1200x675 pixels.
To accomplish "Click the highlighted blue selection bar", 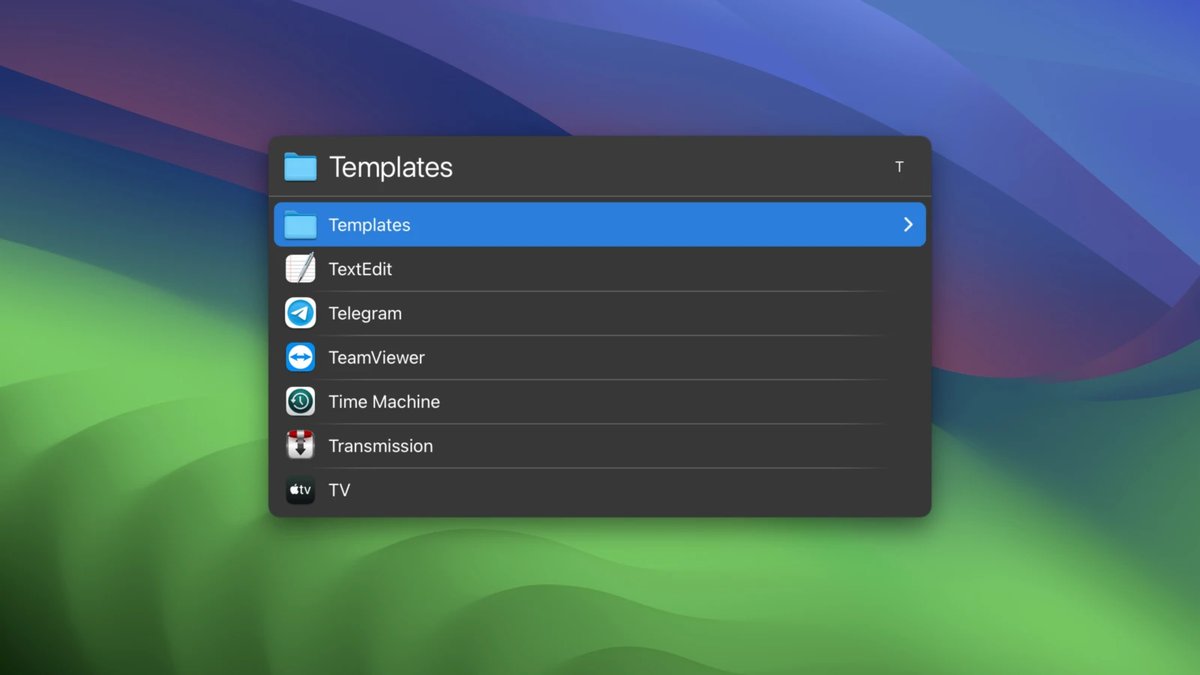I will point(600,224).
